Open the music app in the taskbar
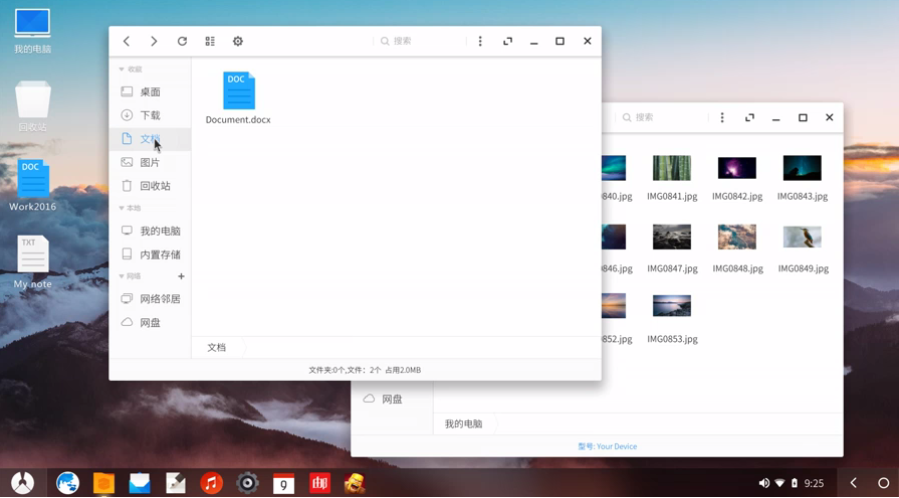Image resolution: width=899 pixels, height=498 pixels. pyautogui.click(x=212, y=483)
